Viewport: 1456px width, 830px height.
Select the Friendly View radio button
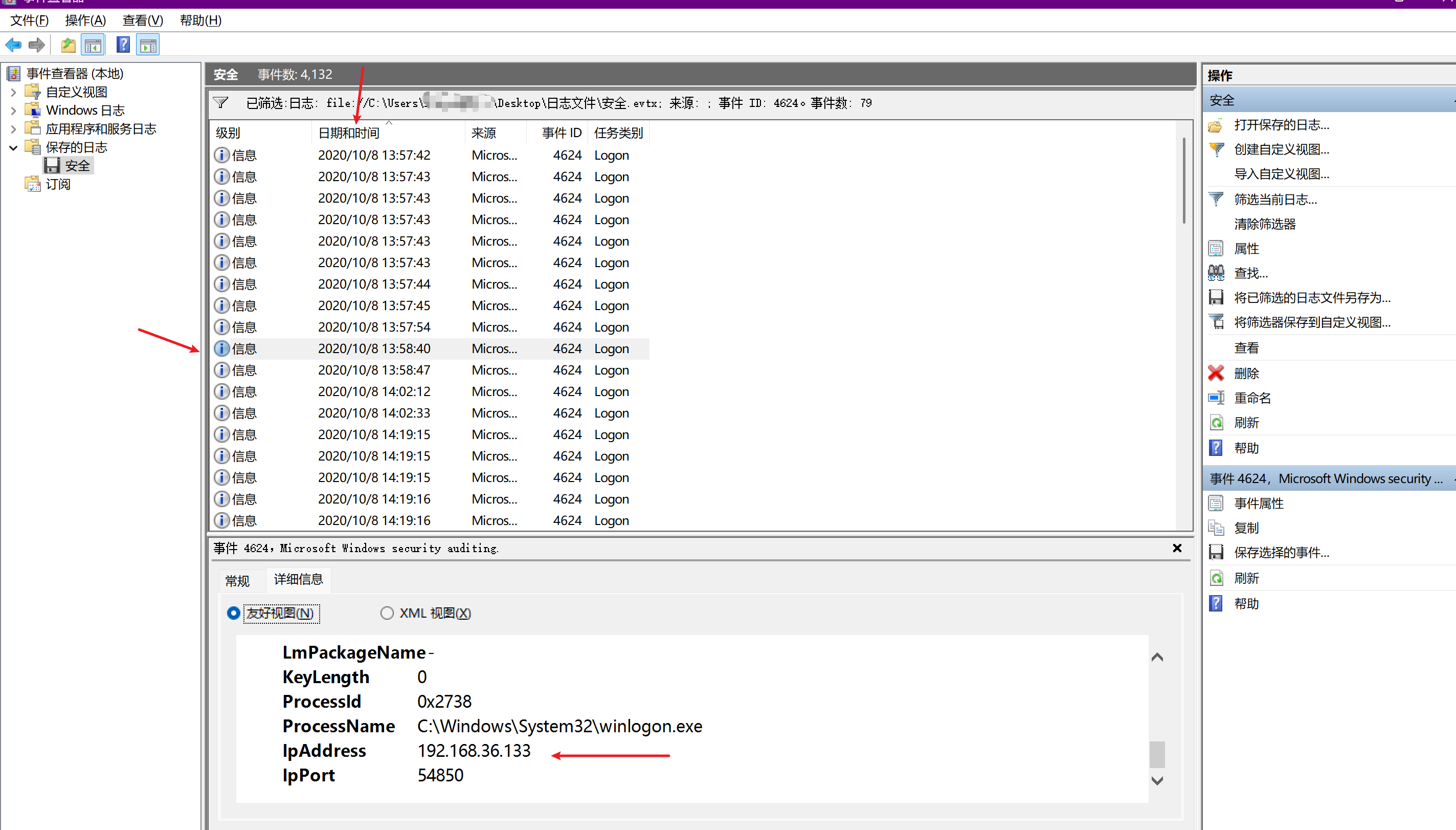(234, 614)
